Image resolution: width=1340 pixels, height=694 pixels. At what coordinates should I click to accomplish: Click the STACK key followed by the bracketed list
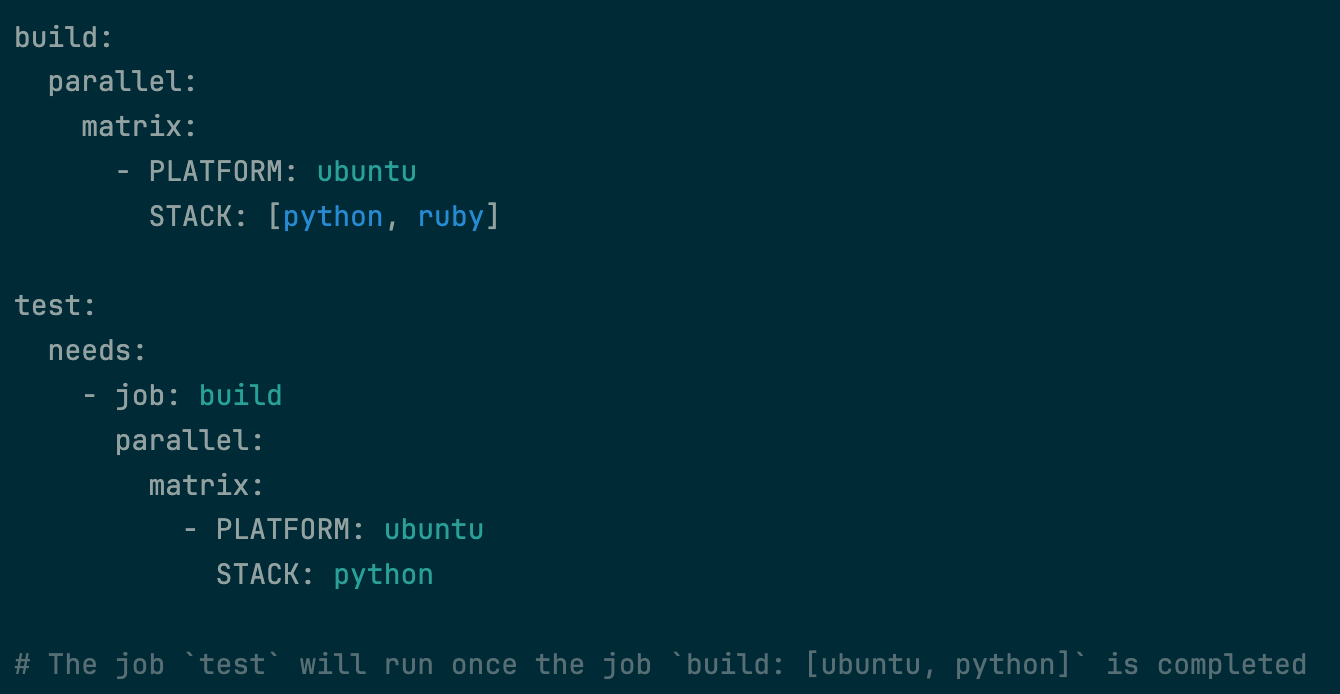[190, 217]
